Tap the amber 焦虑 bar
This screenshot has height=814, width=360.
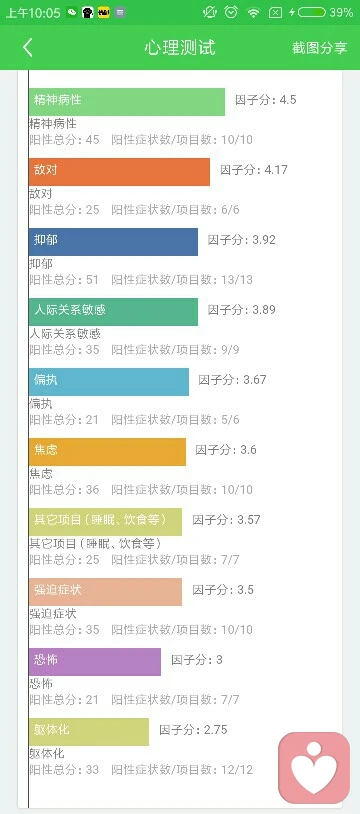[108, 452]
